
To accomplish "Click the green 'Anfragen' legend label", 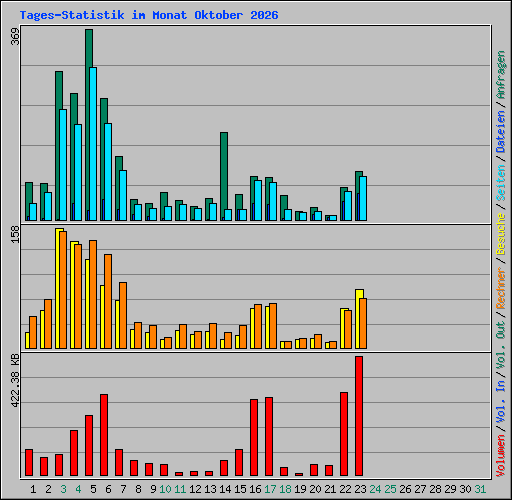I will point(501,75).
